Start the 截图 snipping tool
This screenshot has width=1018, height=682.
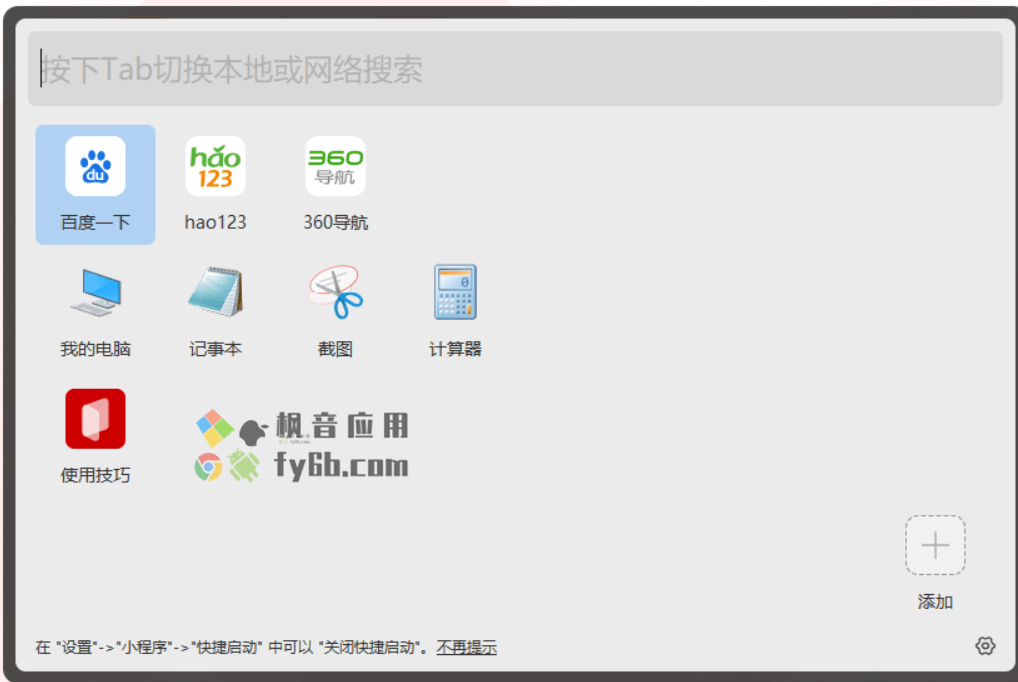[x=335, y=310]
